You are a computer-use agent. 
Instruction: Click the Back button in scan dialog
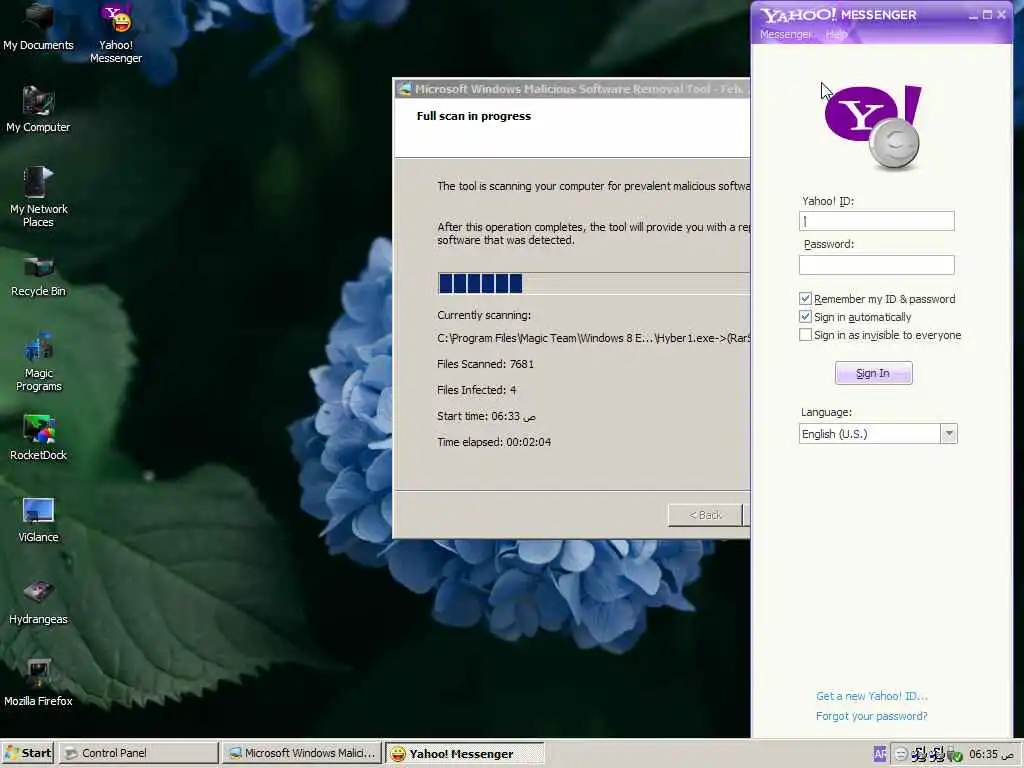(705, 515)
